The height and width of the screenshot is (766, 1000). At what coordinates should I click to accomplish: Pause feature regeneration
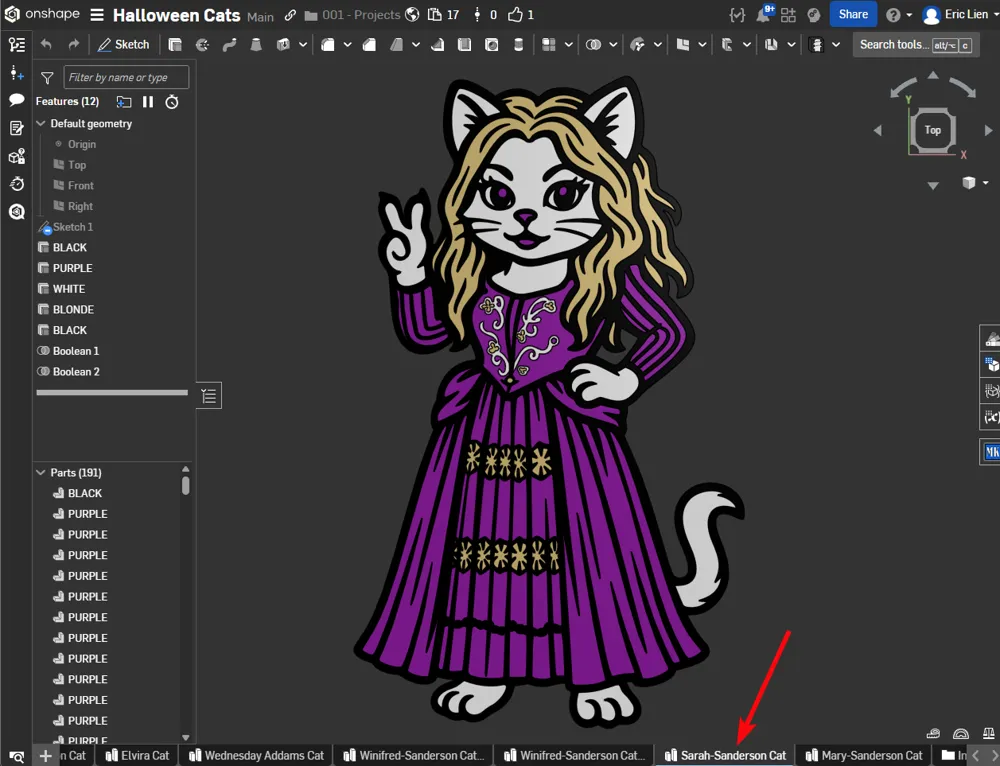pyautogui.click(x=148, y=101)
